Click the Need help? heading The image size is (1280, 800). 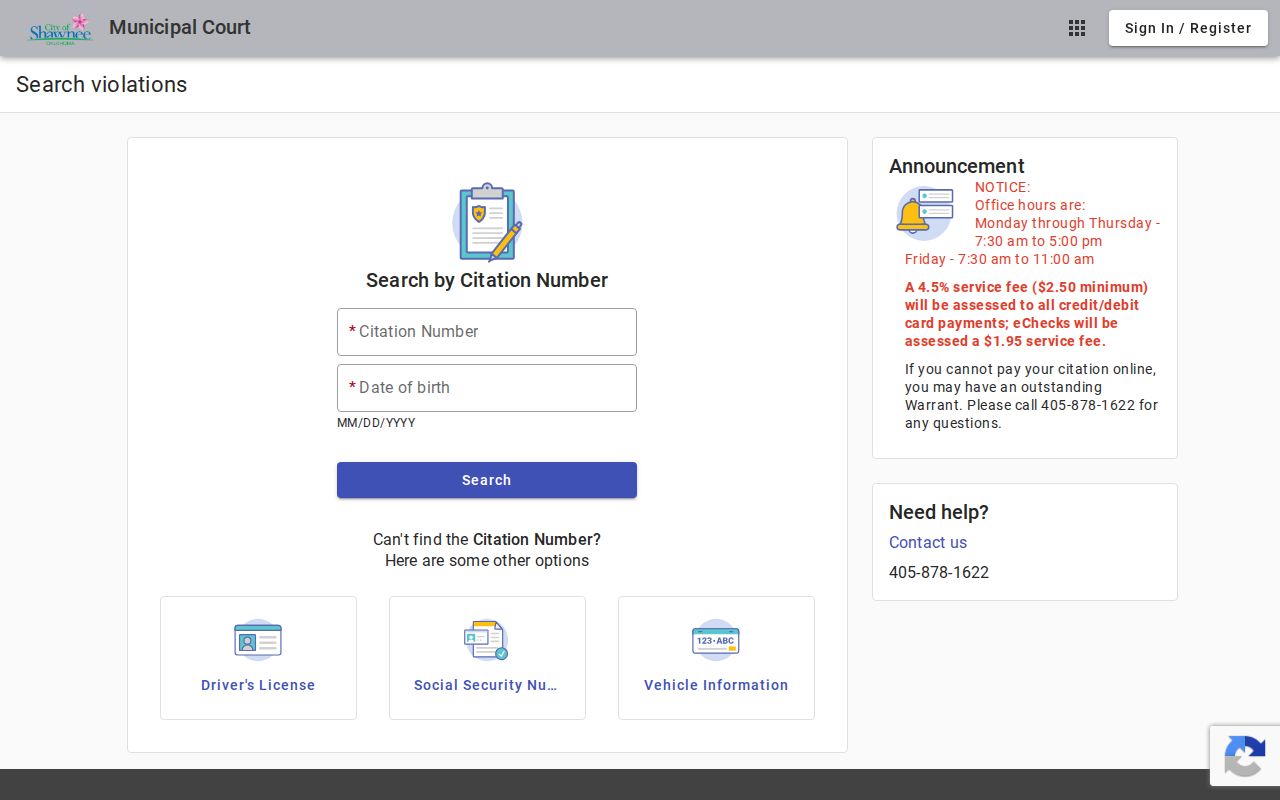pos(939,512)
